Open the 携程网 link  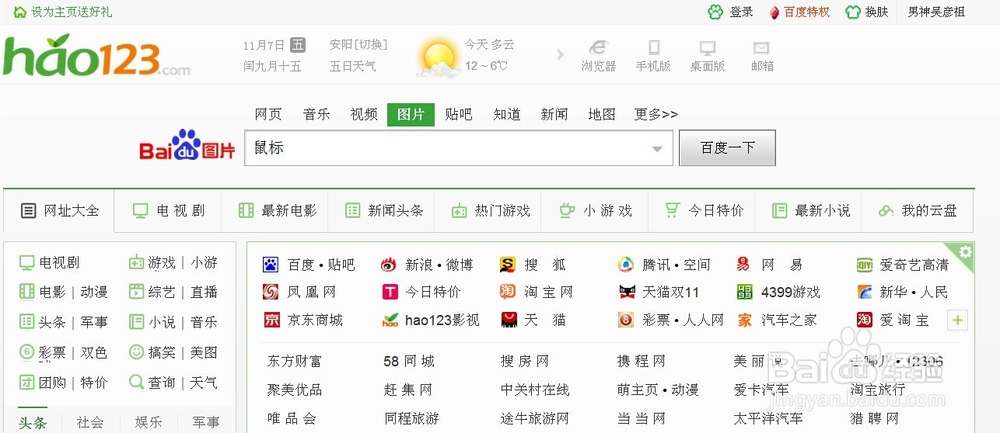(x=641, y=362)
